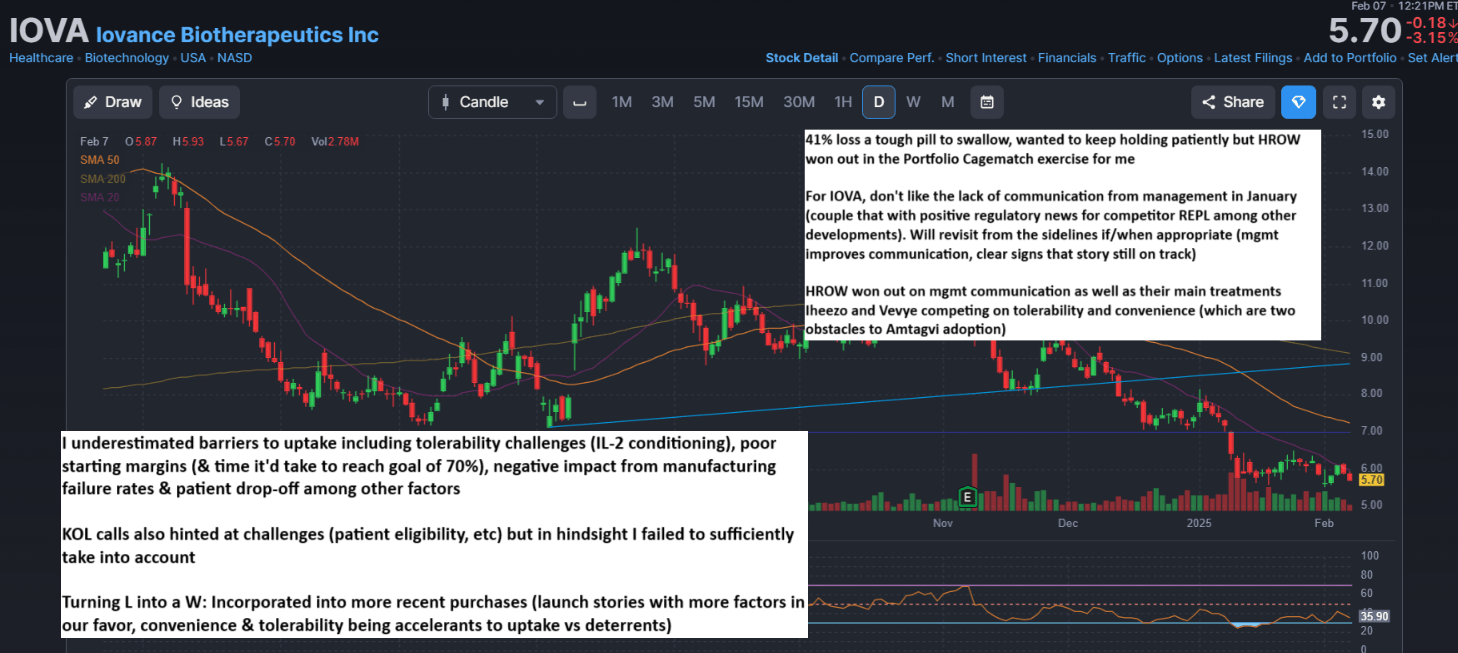The image size is (1458, 653).
Task: Click the 2025 label on the time axis
Action: coord(1198,523)
